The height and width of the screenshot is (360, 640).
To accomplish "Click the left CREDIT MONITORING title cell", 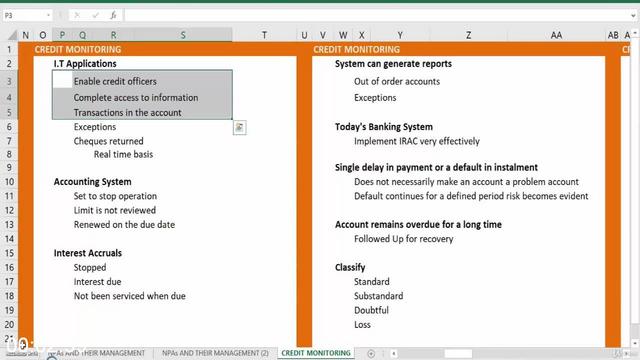I will (x=78, y=49).
